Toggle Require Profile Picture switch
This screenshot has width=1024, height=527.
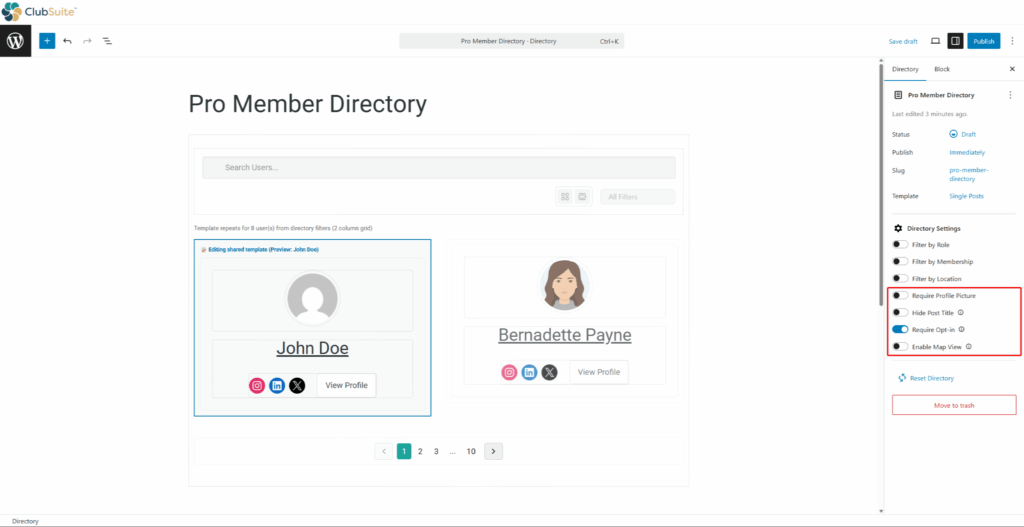click(901, 296)
